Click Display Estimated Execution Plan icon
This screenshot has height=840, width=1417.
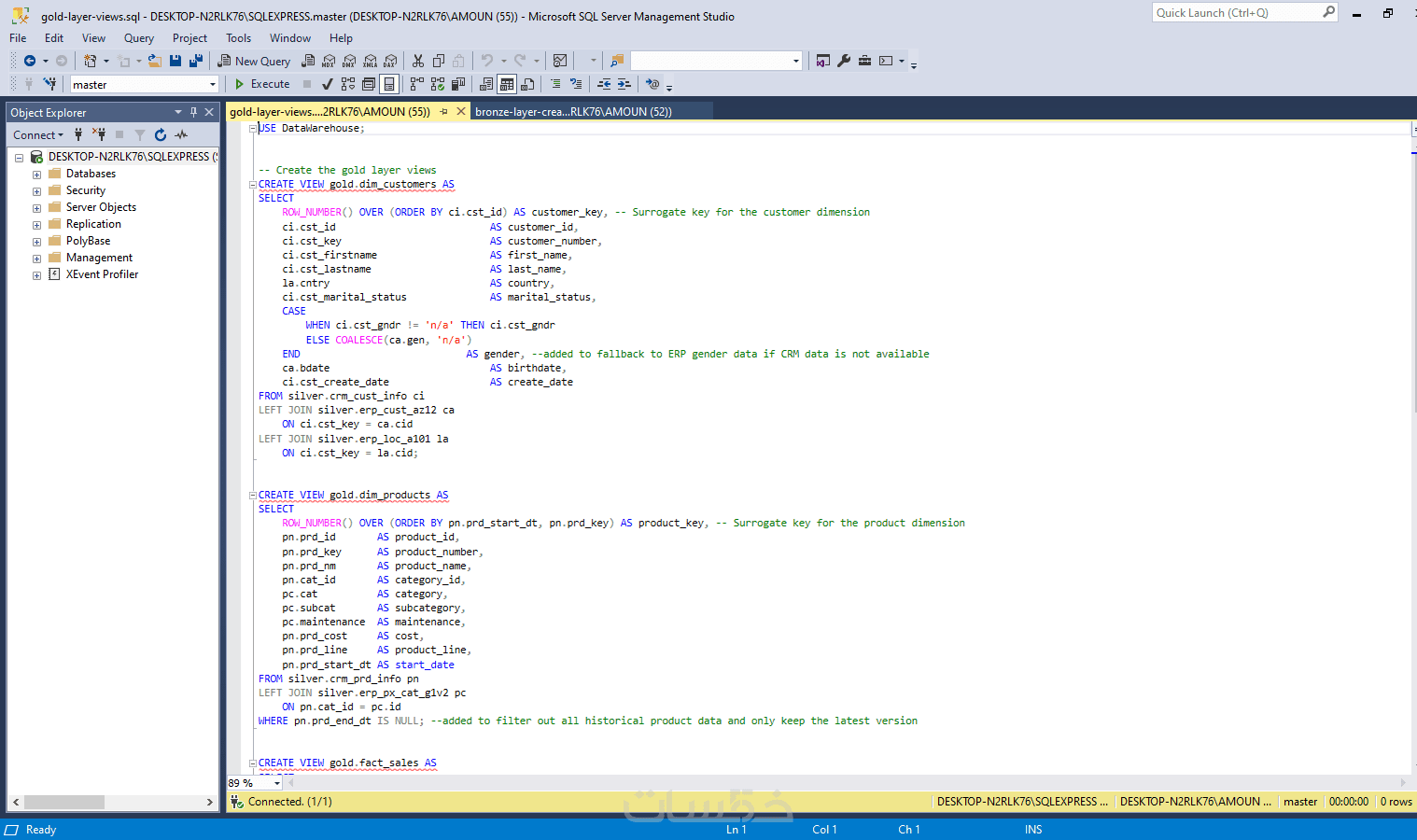[x=348, y=84]
